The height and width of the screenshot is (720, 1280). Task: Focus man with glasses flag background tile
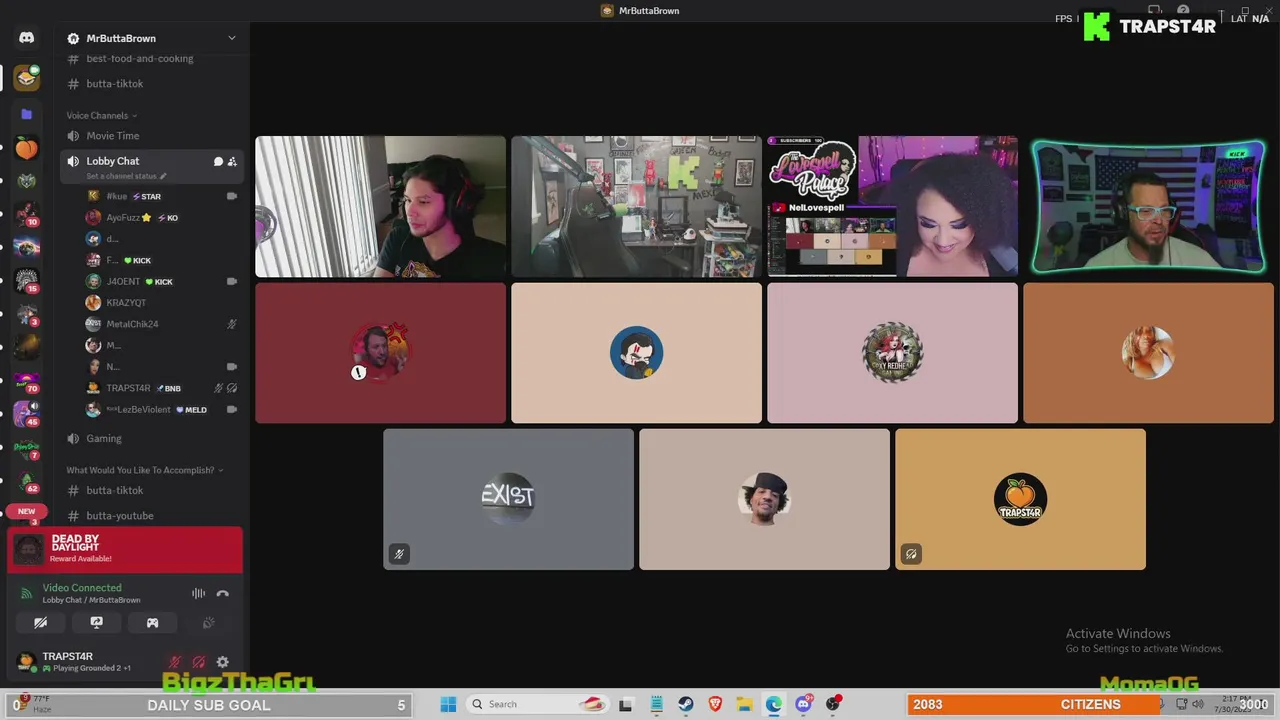1148,207
